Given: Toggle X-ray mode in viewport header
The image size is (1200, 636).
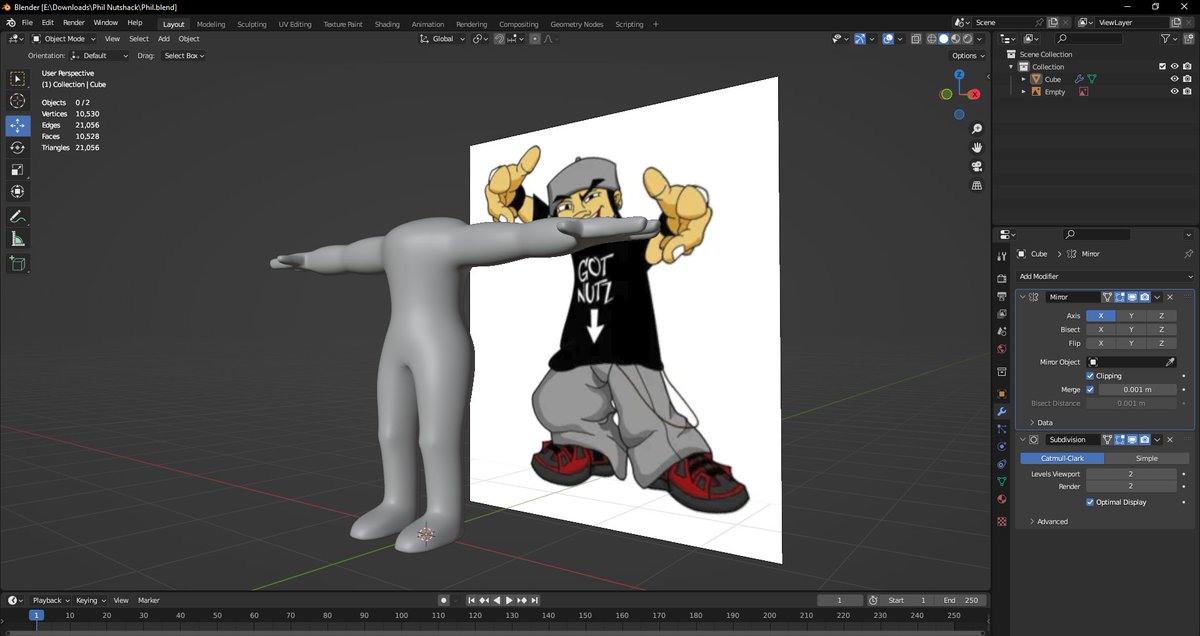Looking at the screenshot, I should 914,39.
